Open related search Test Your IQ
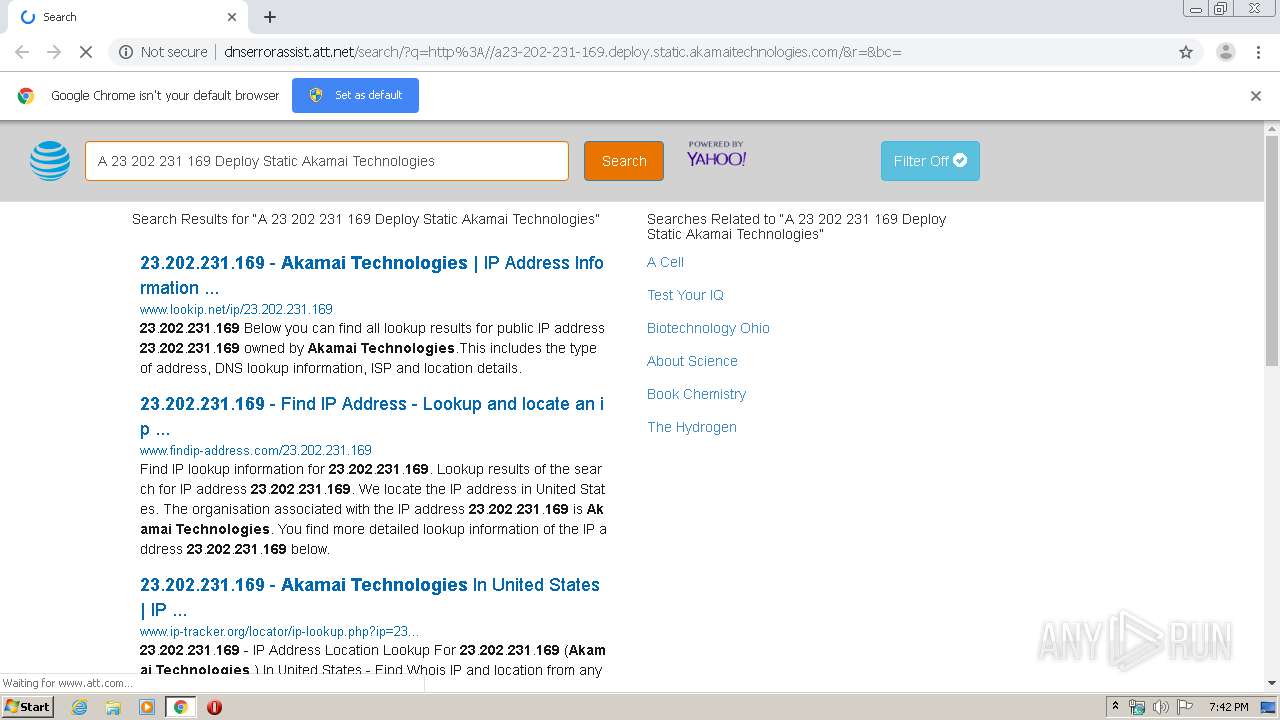Screen dimensions: 1280x720 coord(685,295)
